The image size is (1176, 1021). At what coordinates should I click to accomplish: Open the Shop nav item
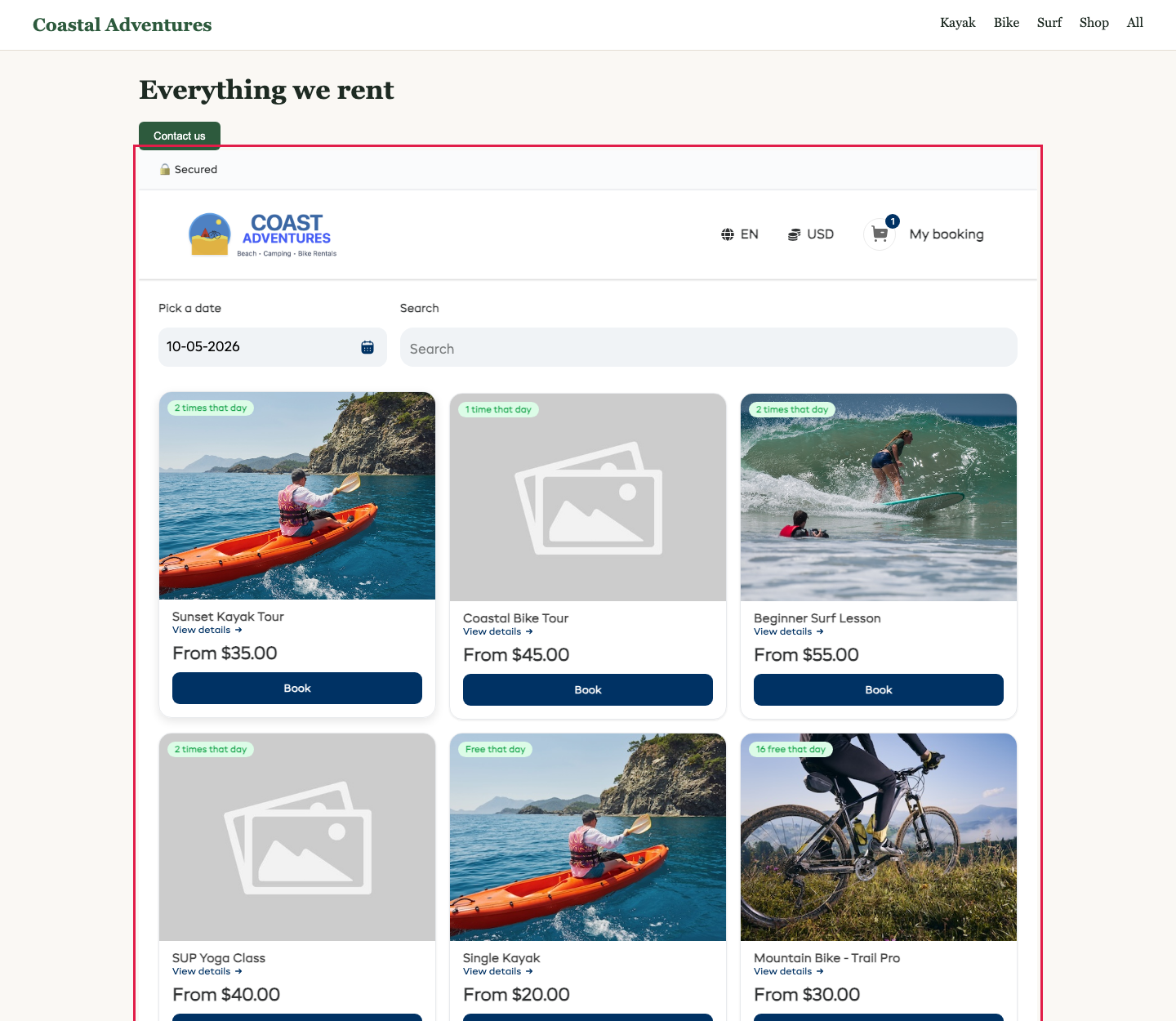1094,23
